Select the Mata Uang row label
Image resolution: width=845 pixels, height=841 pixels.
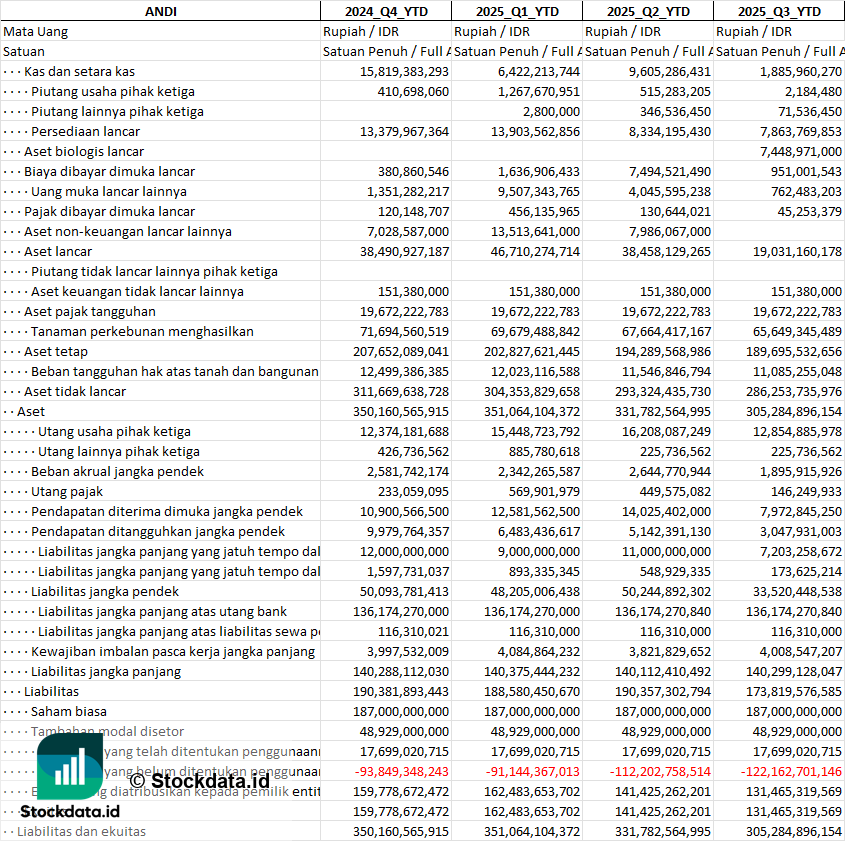(x=36, y=31)
